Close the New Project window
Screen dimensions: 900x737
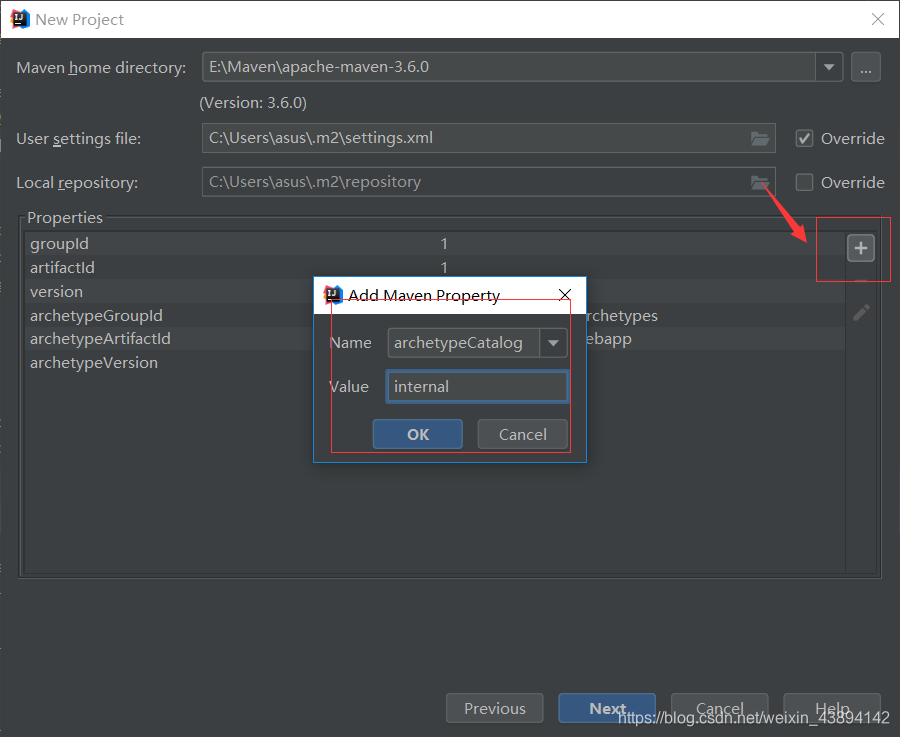[878, 20]
